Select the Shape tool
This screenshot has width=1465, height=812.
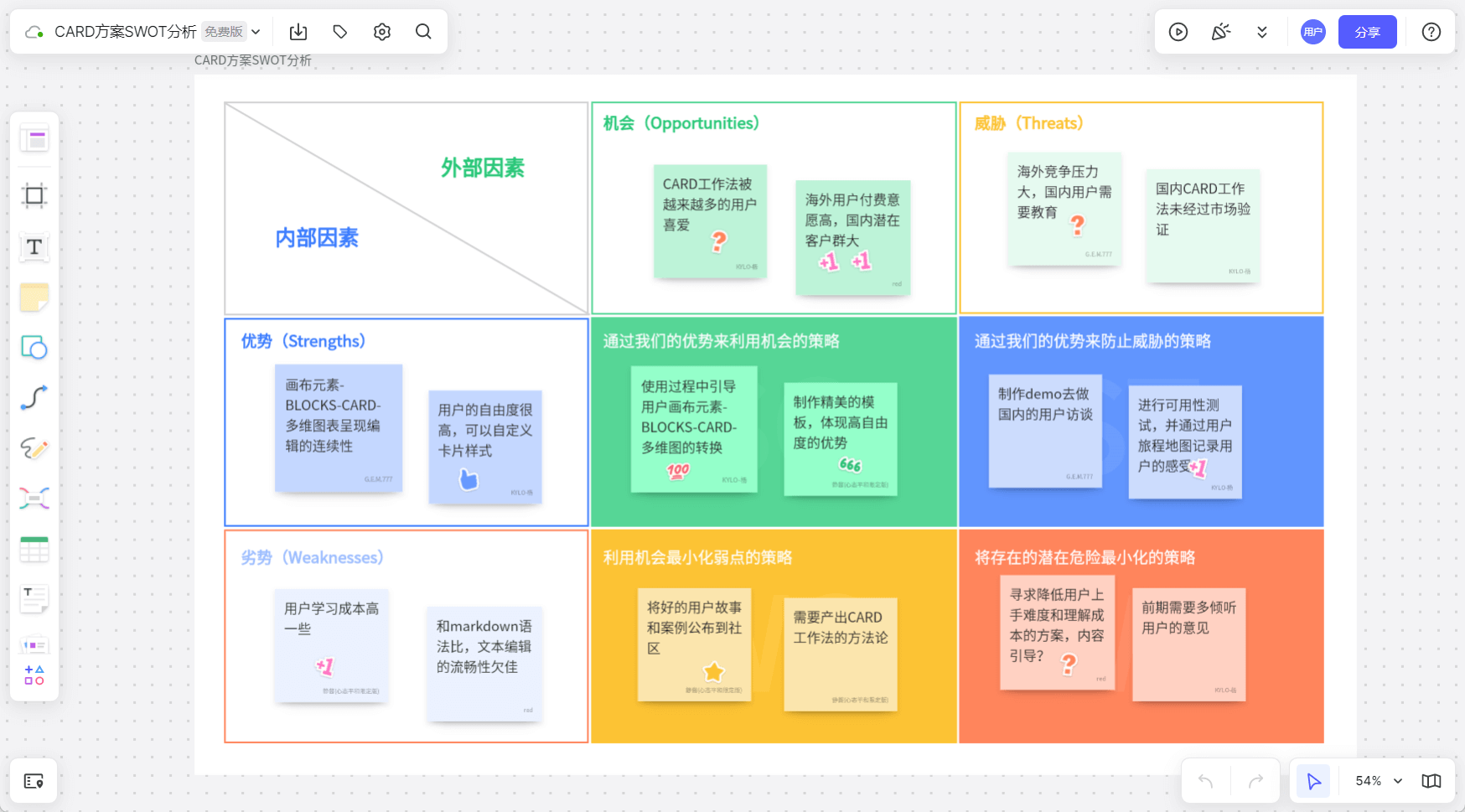[x=34, y=348]
